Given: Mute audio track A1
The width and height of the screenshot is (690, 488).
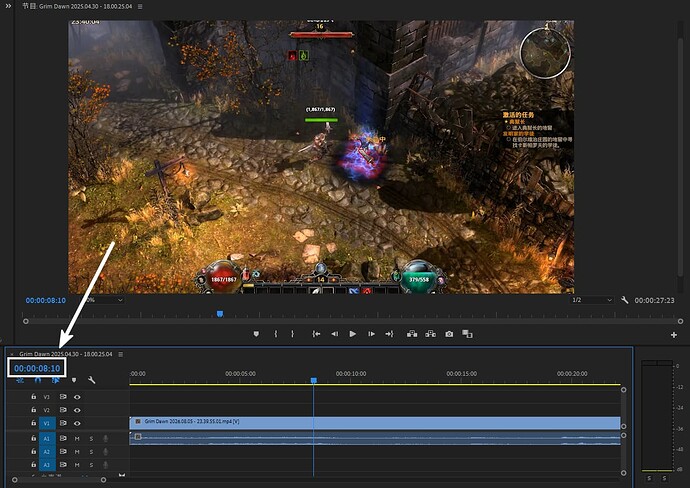Looking at the screenshot, I should pos(77,439).
